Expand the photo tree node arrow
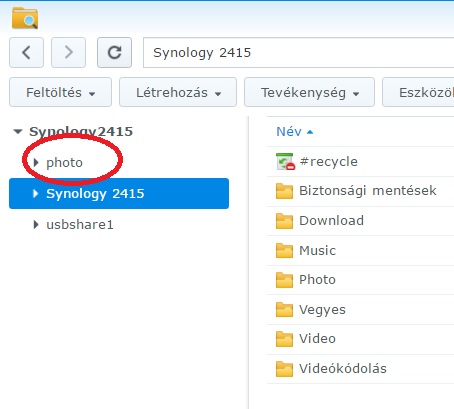 [36, 162]
